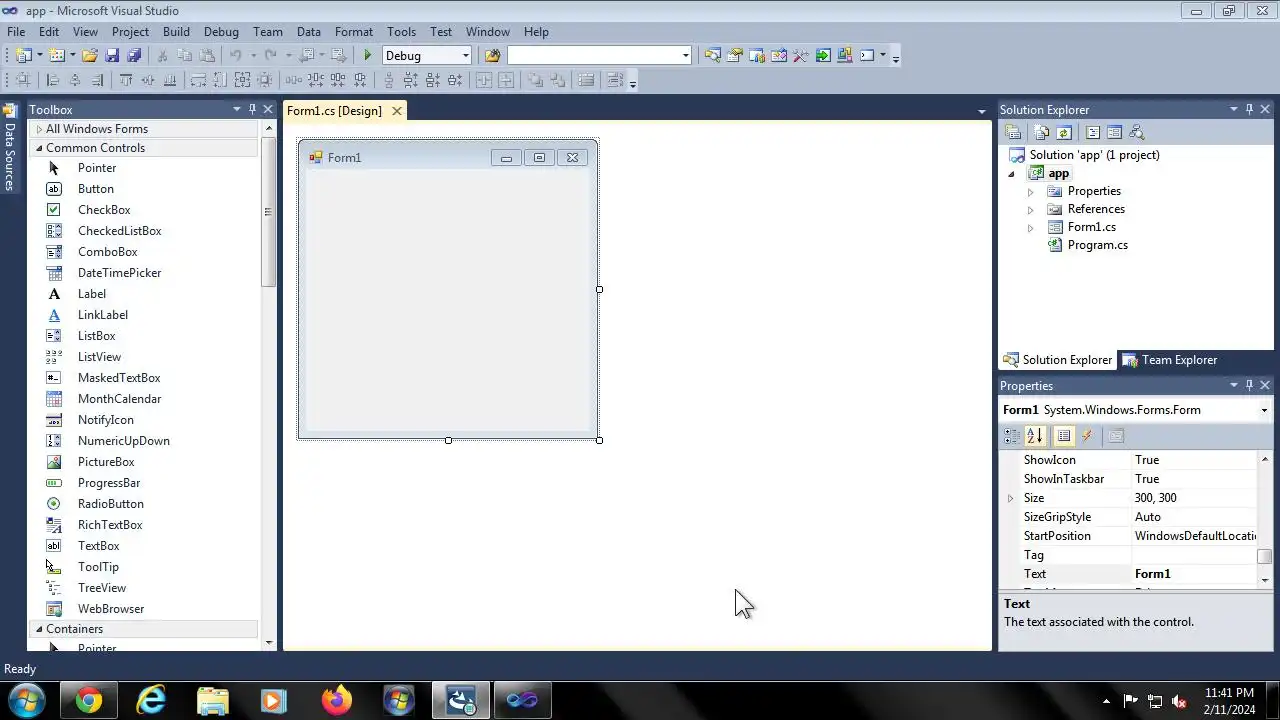Select the ProgressBar control in Toolbox
This screenshot has width=1280, height=720.
coord(109,483)
